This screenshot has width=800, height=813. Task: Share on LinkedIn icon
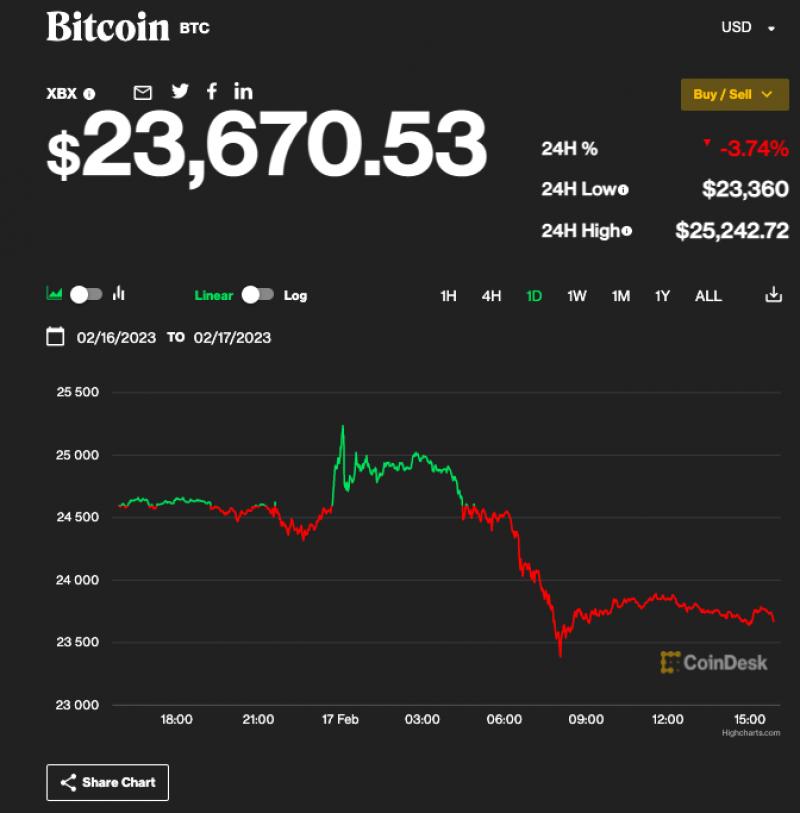point(243,91)
